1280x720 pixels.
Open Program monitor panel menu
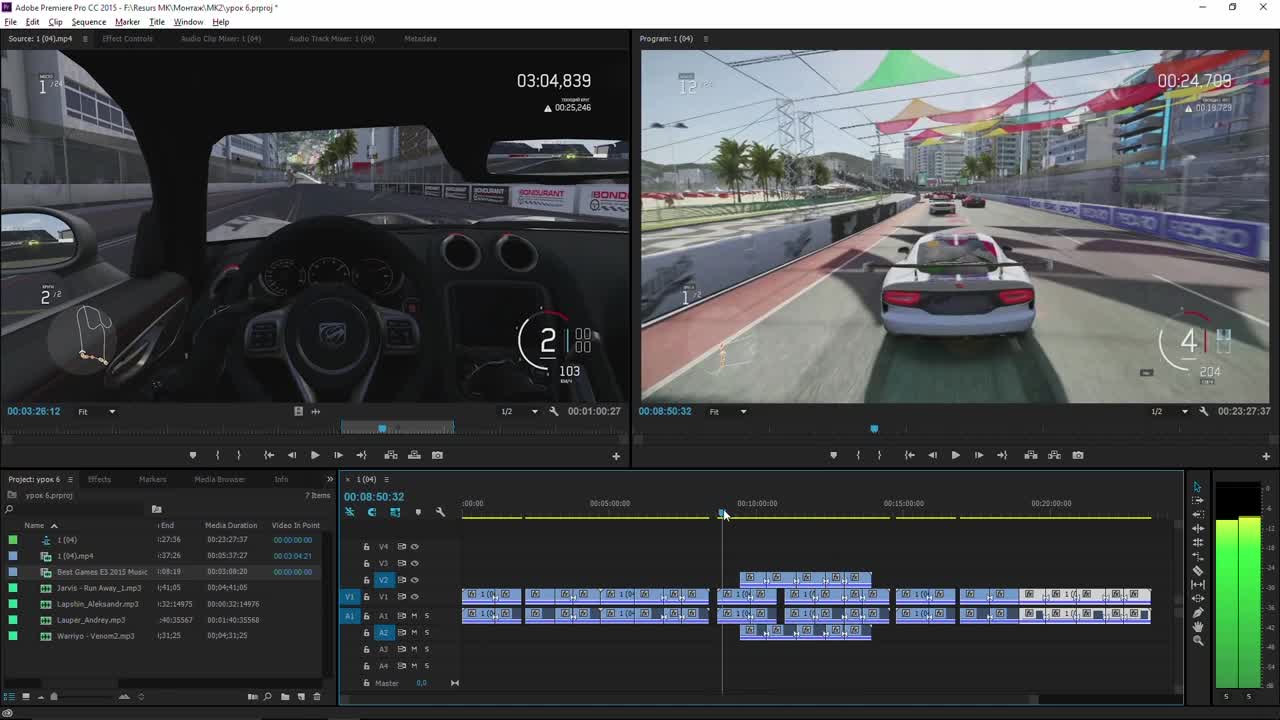(x=705, y=39)
